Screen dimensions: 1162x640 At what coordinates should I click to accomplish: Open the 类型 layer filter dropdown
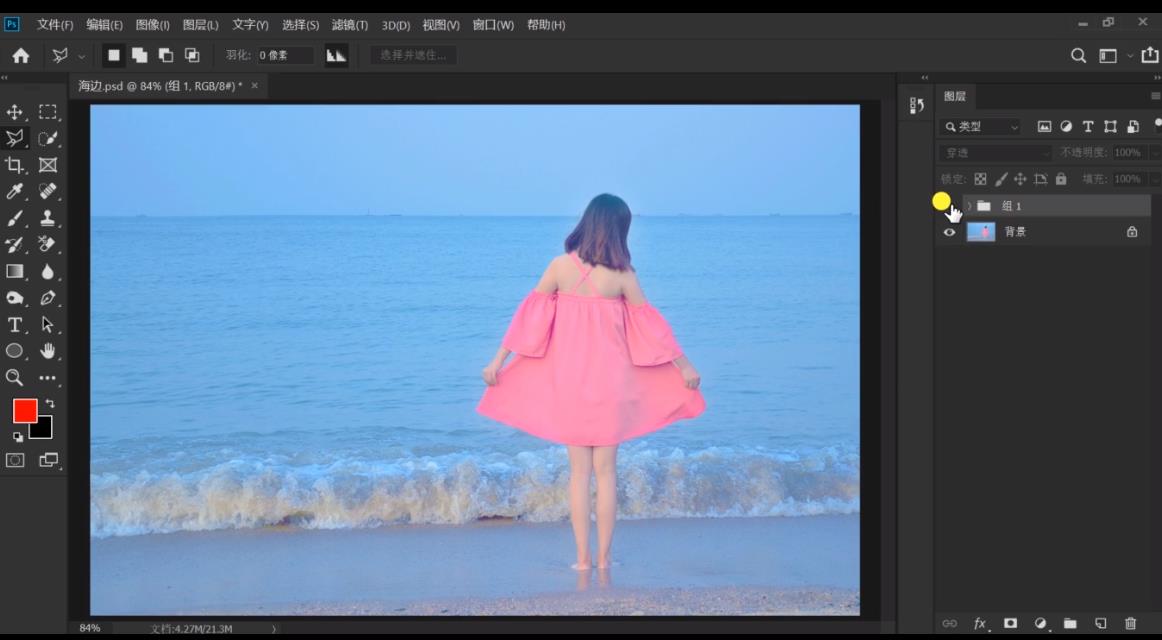click(981, 127)
